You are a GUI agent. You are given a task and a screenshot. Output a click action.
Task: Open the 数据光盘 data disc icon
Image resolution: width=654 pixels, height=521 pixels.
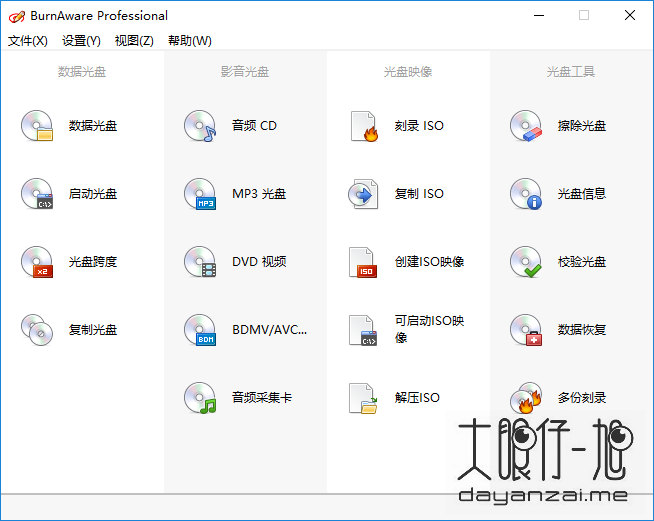37,126
